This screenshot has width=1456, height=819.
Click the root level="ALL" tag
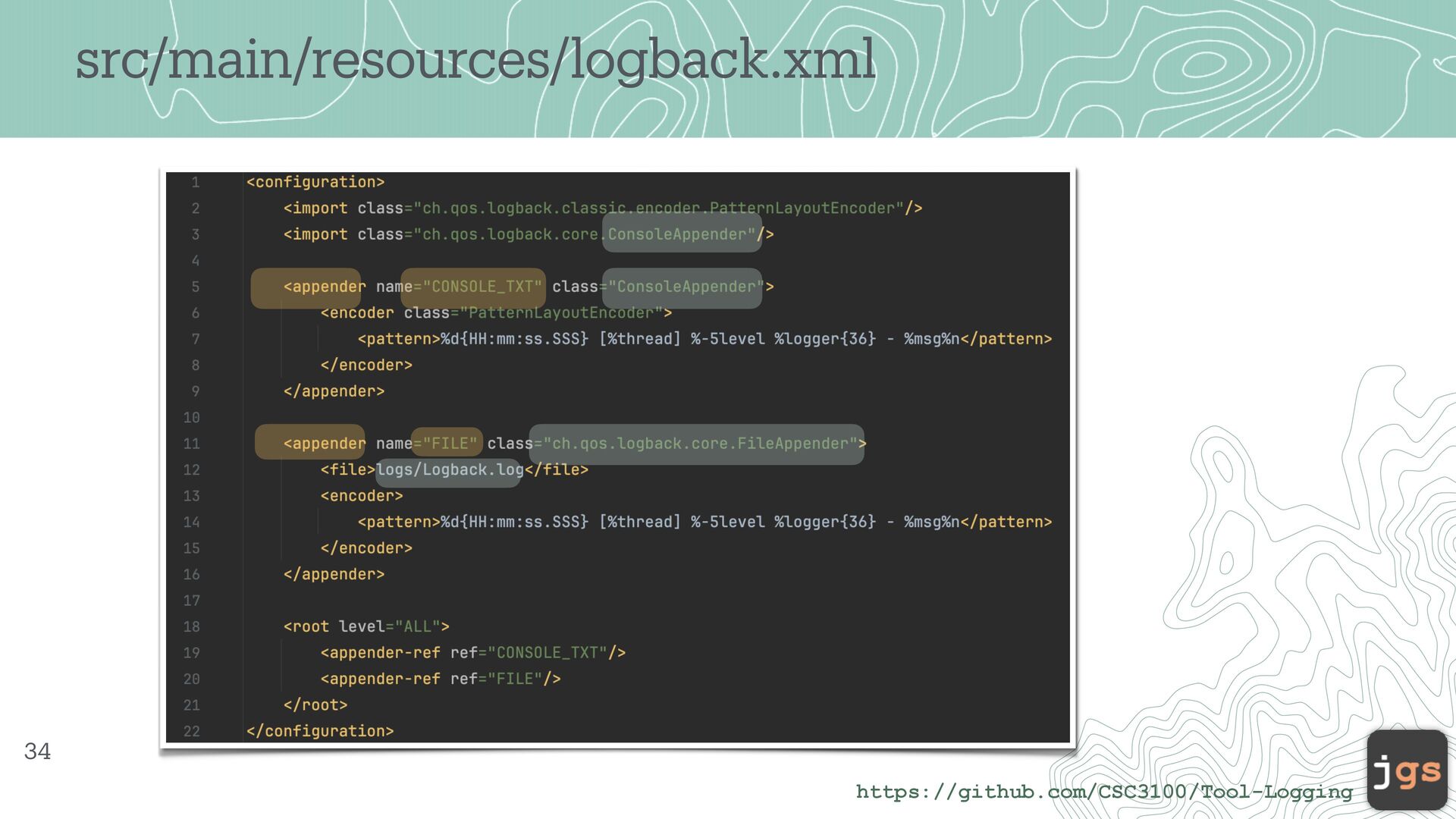tap(366, 626)
